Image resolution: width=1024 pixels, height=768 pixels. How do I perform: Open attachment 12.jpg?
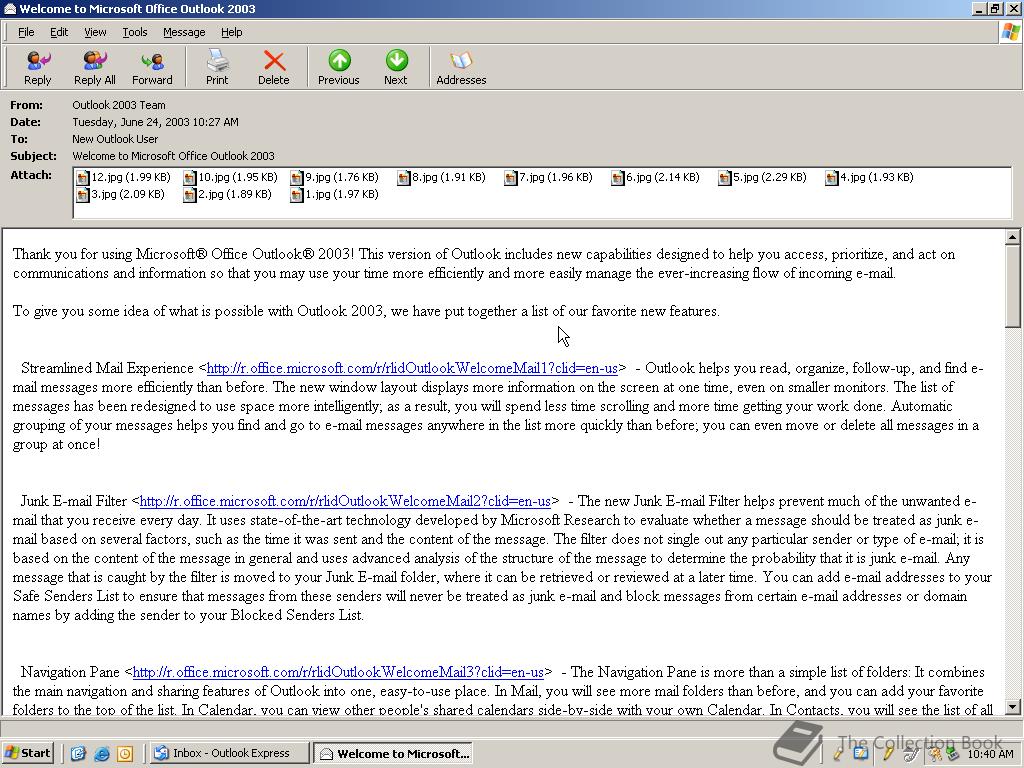pyautogui.click(x=123, y=177)
